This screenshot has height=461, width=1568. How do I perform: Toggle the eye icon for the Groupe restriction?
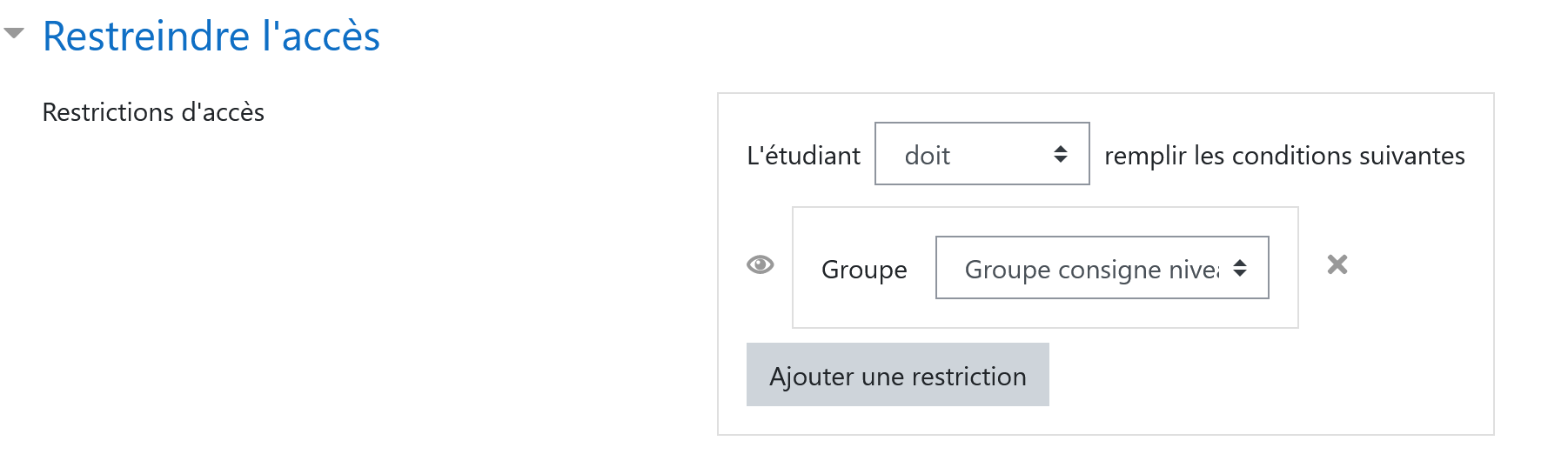point(761,264)
